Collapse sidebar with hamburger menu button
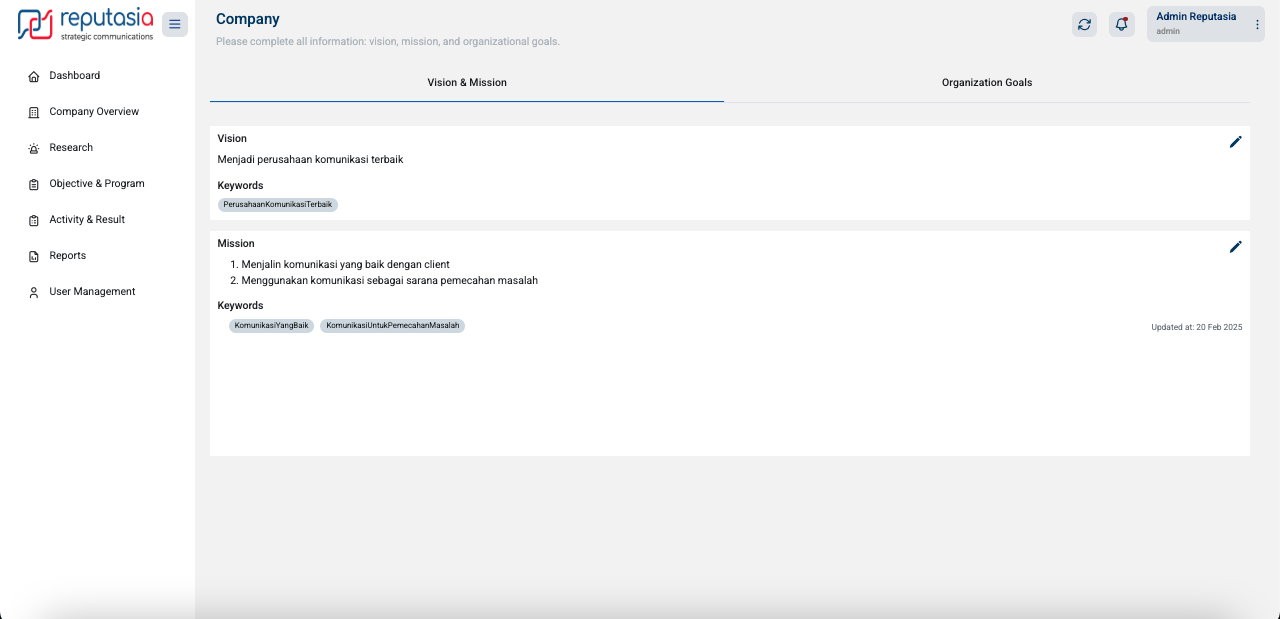 (175, 24)
